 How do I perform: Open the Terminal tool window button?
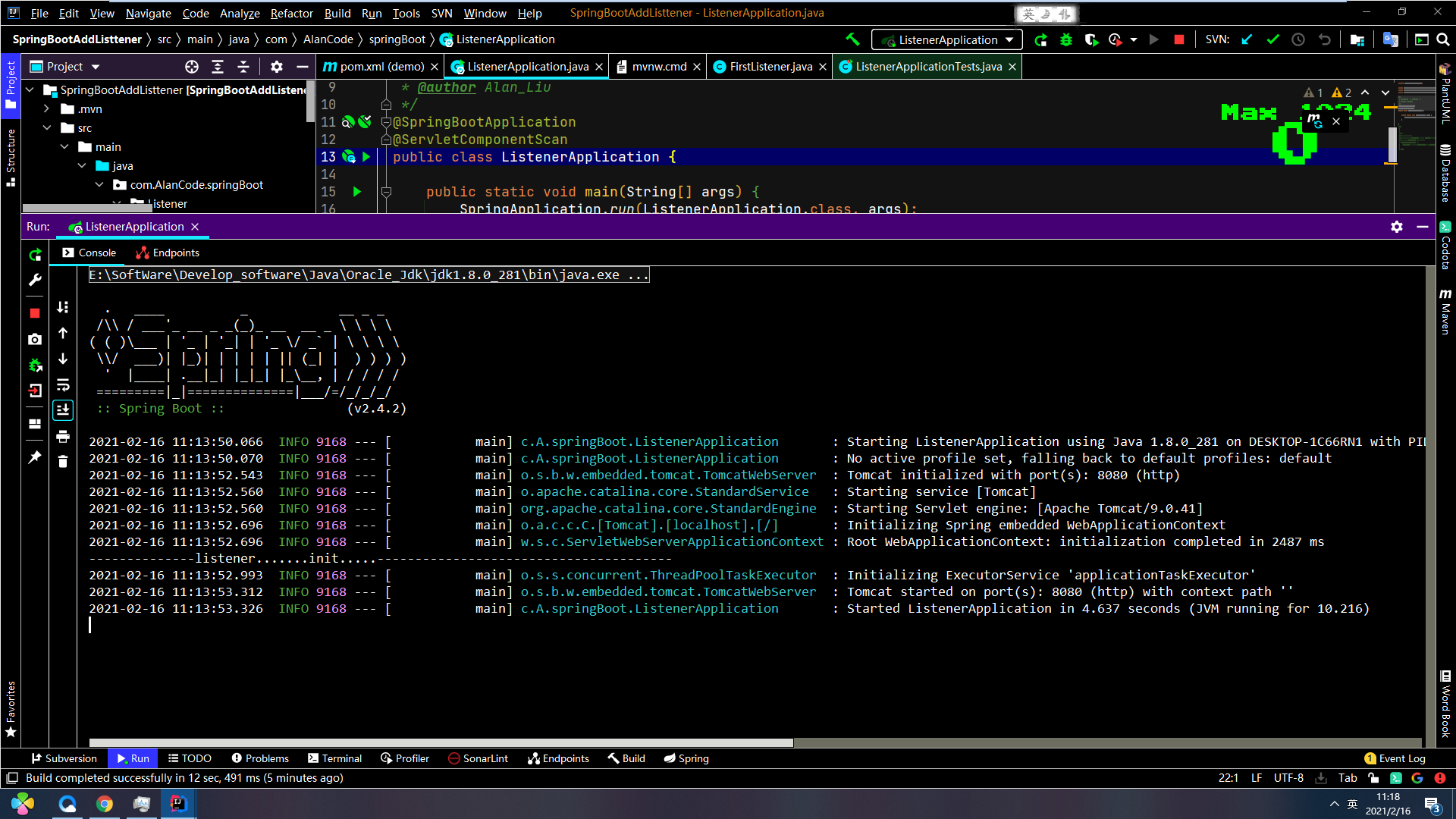[334, 758]
